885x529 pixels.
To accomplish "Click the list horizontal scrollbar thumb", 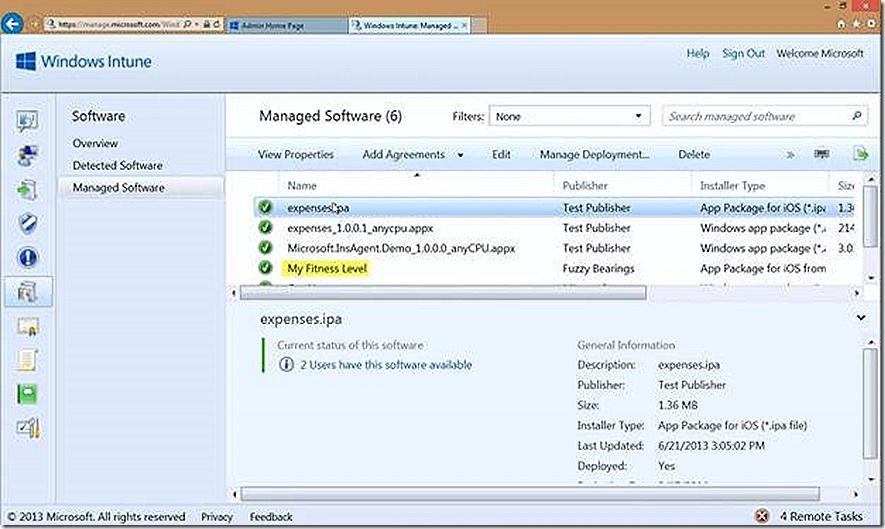I will [x=443, y=292].
